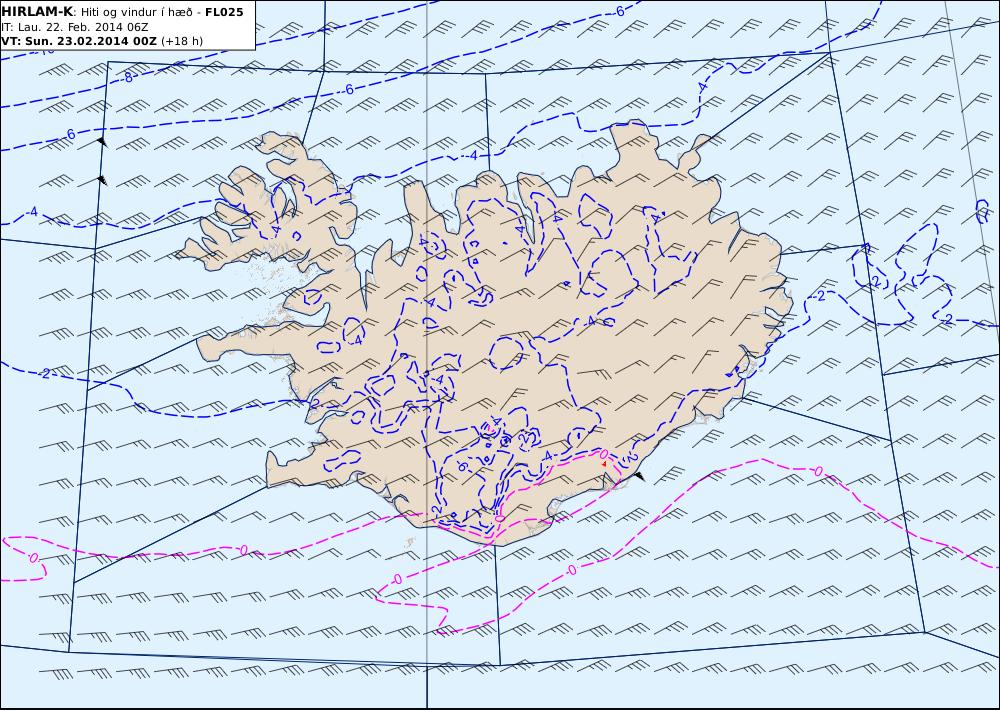Select the FL025 flight level label
Screen dimensions: 1000x710
point(224,12)
